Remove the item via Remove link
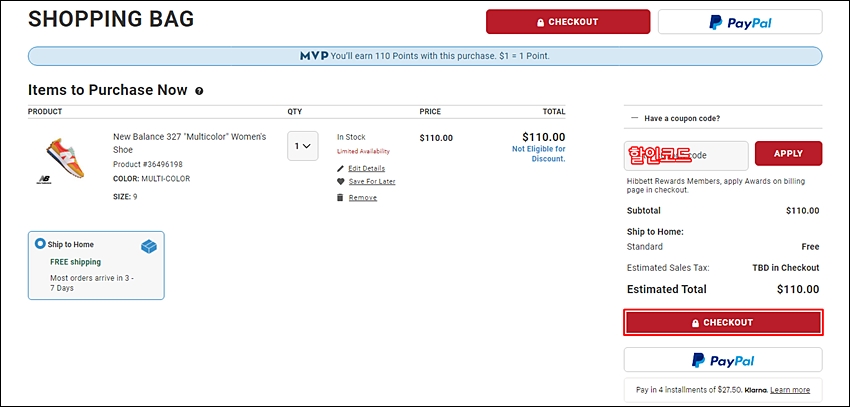This screenshot has height=407, width=850. tap(363, 198)
